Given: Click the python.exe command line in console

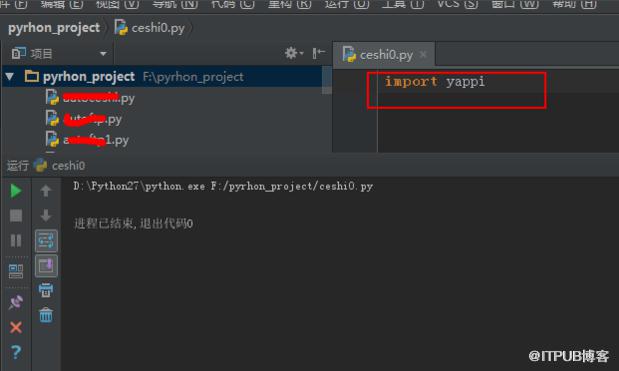Looking at the screenshot, I should tap(223, 186).
